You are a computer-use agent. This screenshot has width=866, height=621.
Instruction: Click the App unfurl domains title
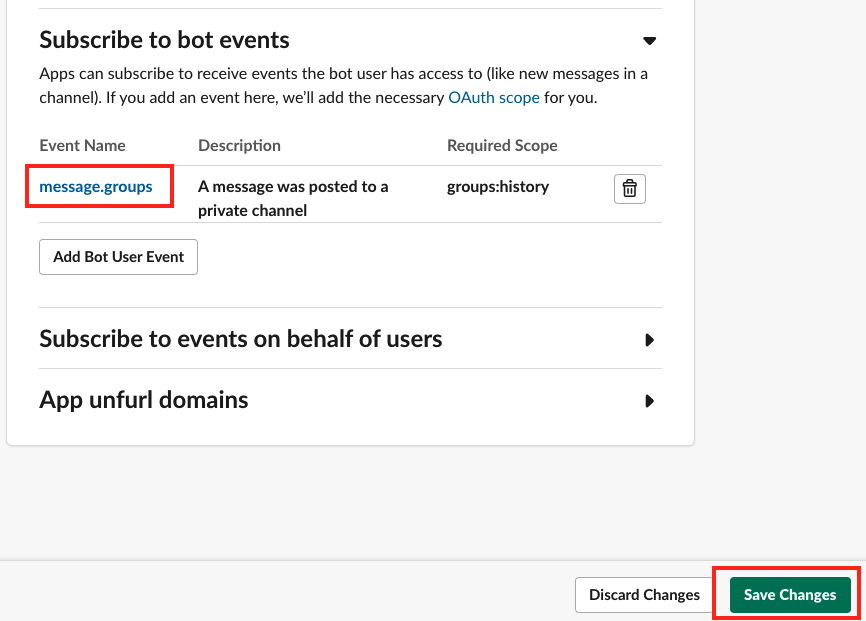pyautogui.click(x=144, y=400)
